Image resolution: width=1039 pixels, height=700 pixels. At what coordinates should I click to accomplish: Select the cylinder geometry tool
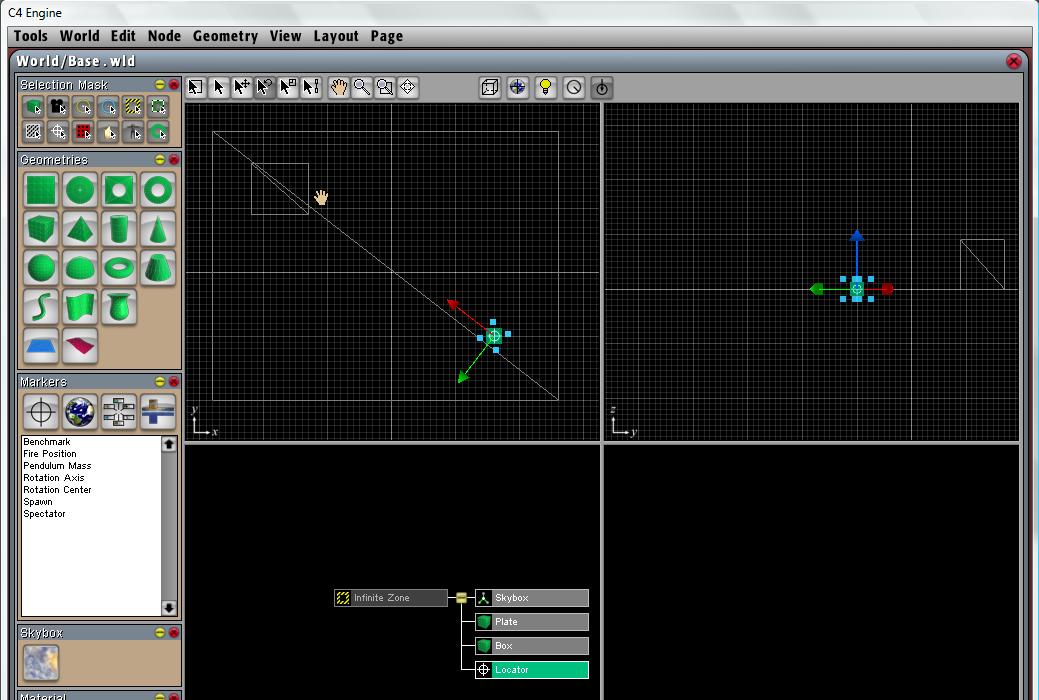119,229
